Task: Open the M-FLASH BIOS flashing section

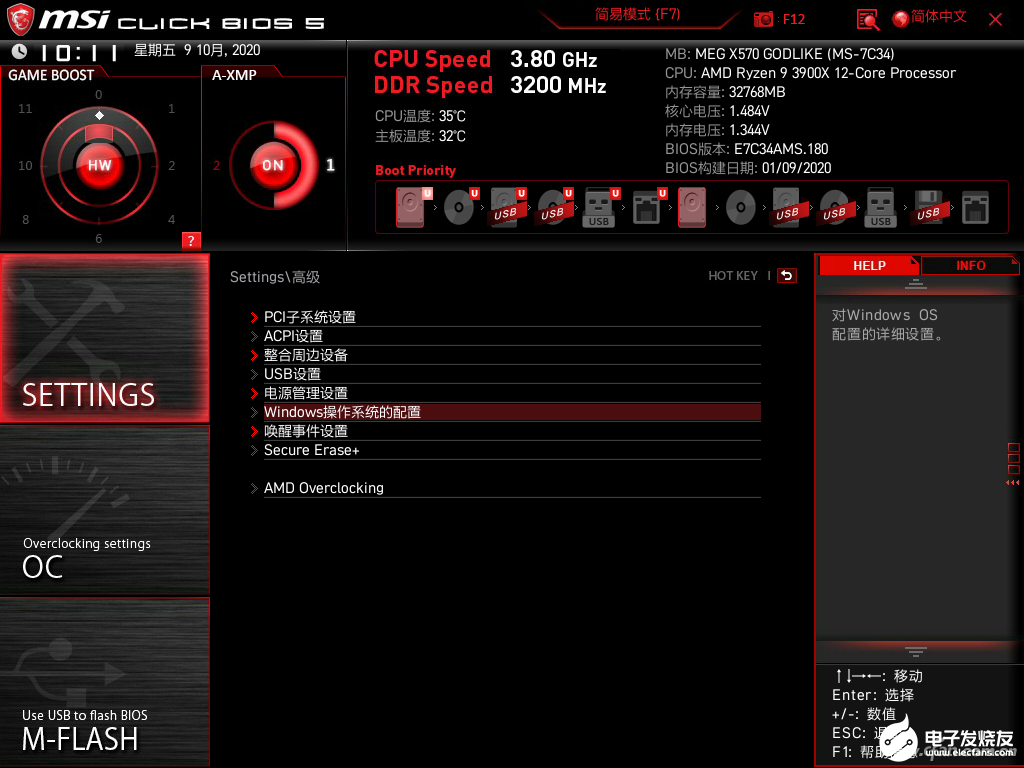Action: (x=104, y=682)
